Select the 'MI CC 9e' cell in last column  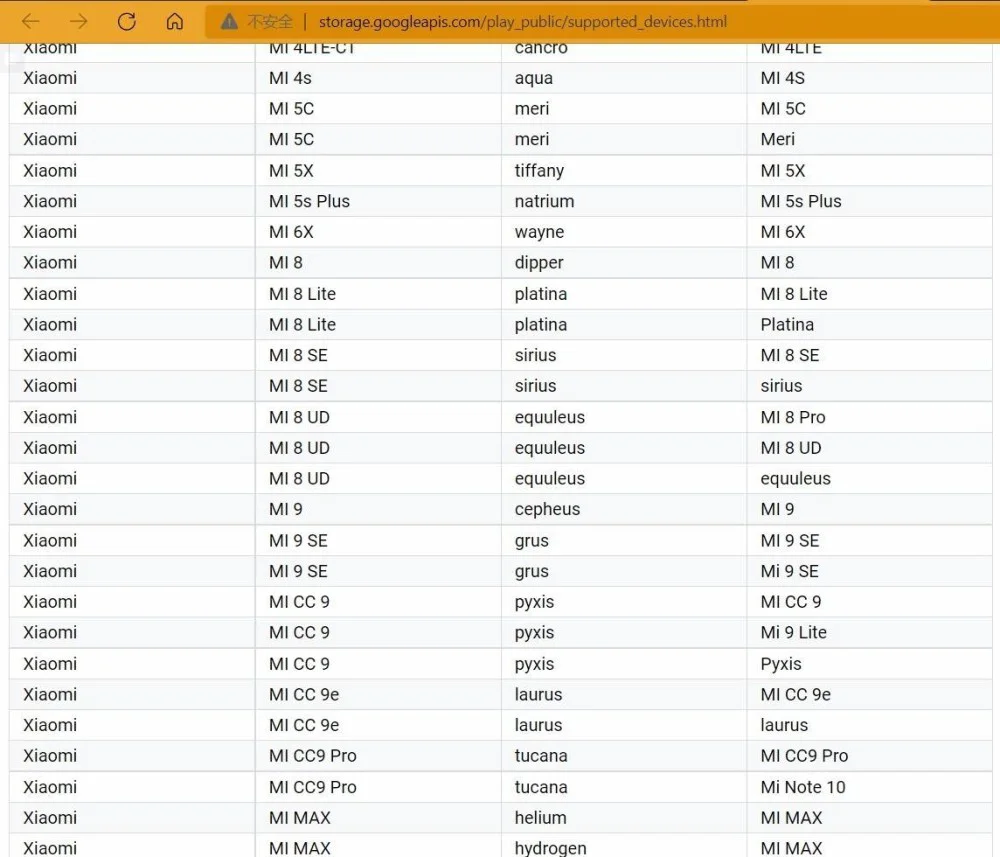tap(869, 694)
